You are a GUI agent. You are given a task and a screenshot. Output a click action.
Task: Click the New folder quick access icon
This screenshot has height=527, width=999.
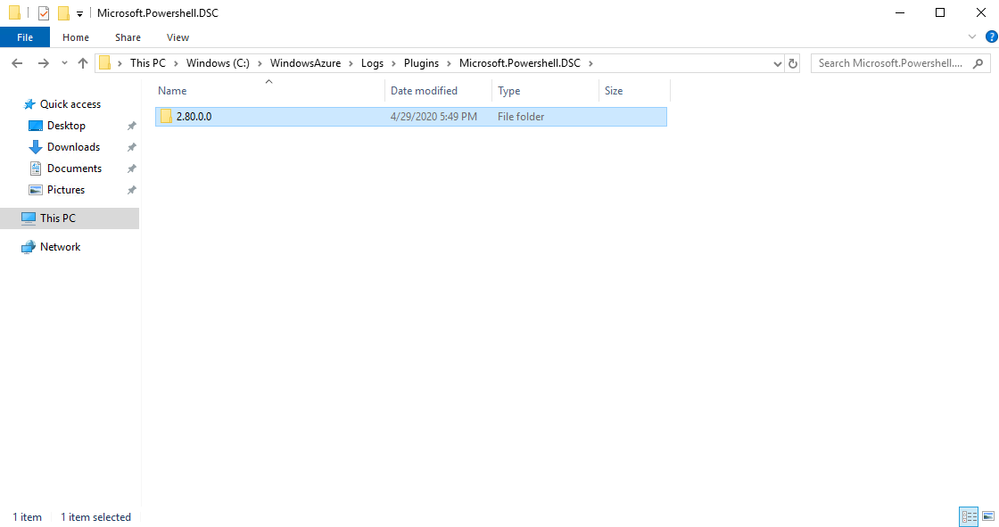coord(63,13)
